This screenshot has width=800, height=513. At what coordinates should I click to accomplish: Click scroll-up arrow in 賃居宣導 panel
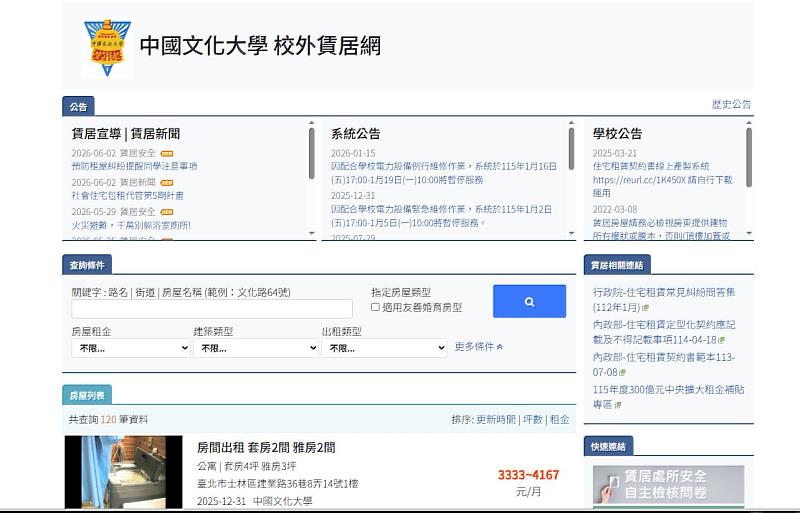312,123
